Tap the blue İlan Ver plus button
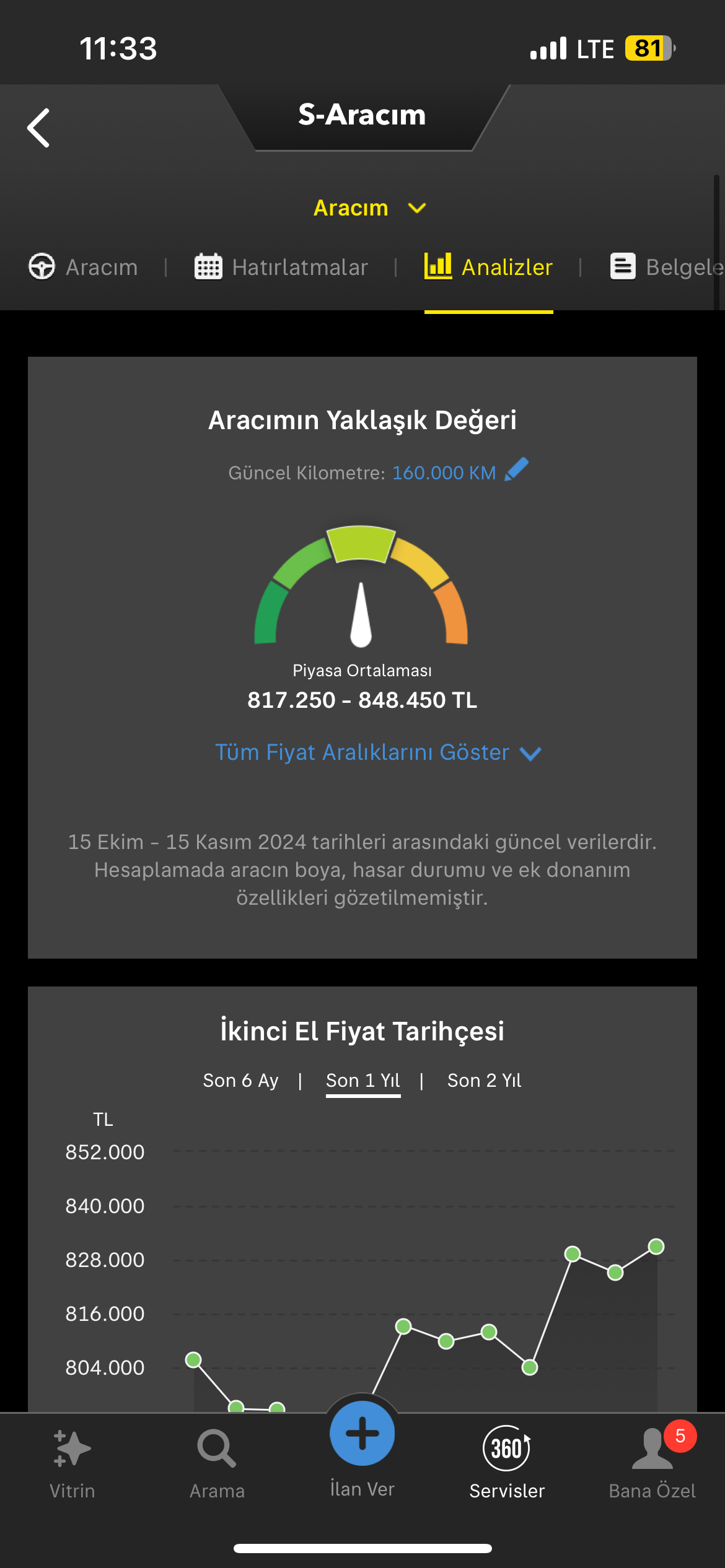 pos(362,1433)
